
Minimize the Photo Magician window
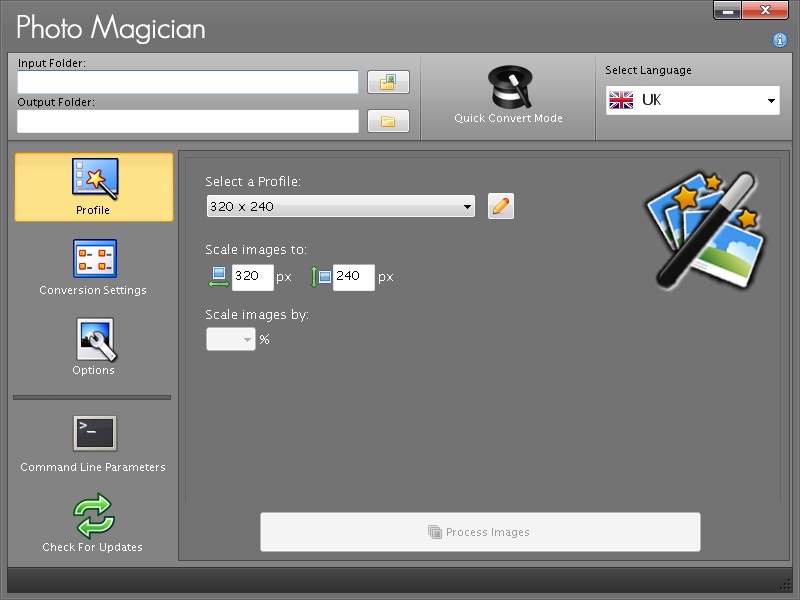(728, 10)
